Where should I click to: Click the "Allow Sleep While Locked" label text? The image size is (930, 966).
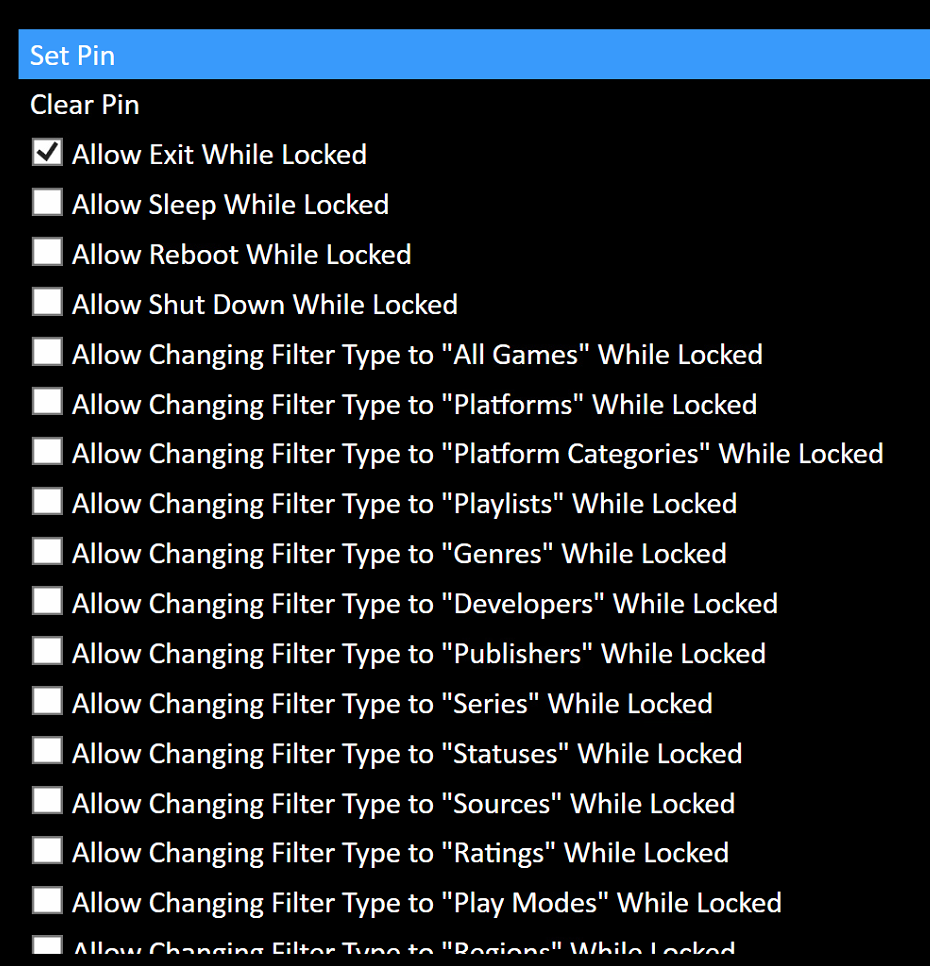(x=230, y=205)
